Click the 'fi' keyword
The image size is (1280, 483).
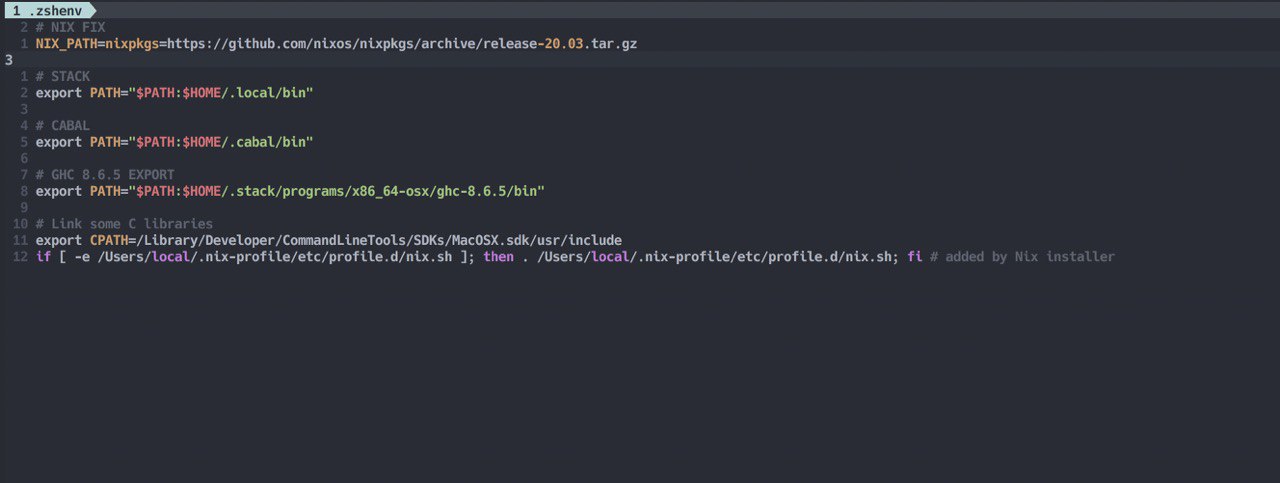point(914,257)
